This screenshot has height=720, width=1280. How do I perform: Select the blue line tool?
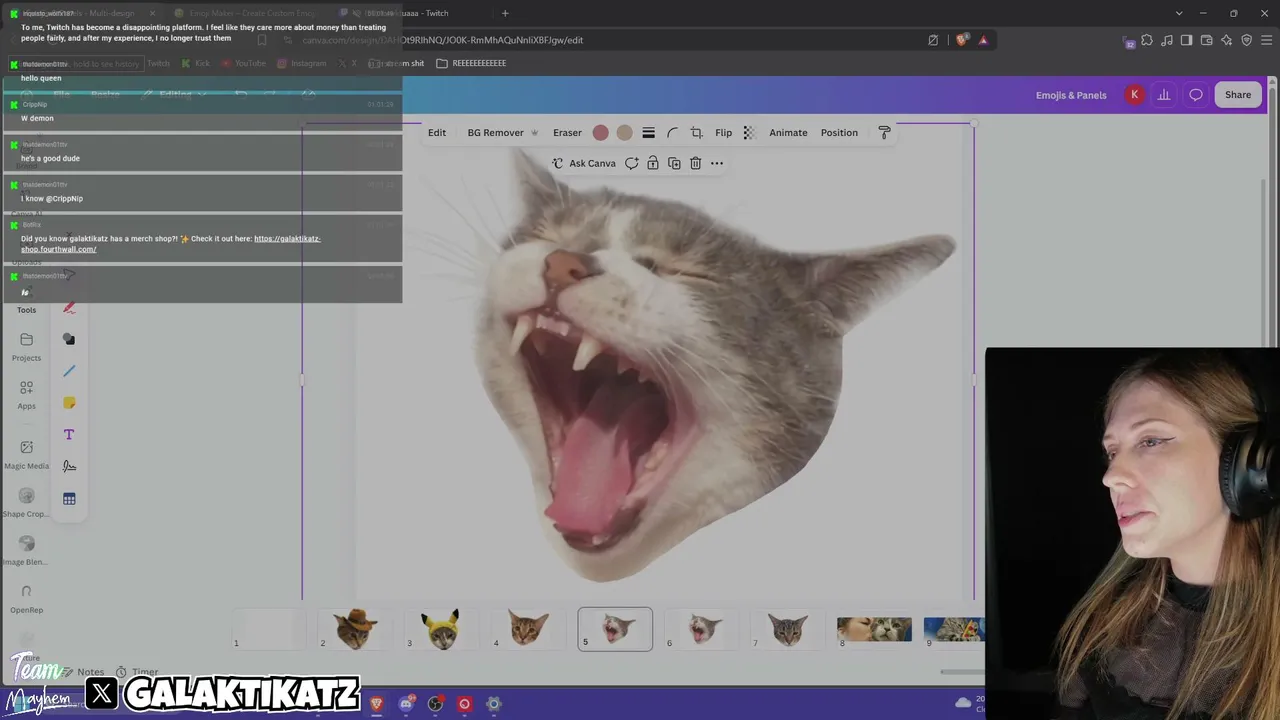point(69,371)
